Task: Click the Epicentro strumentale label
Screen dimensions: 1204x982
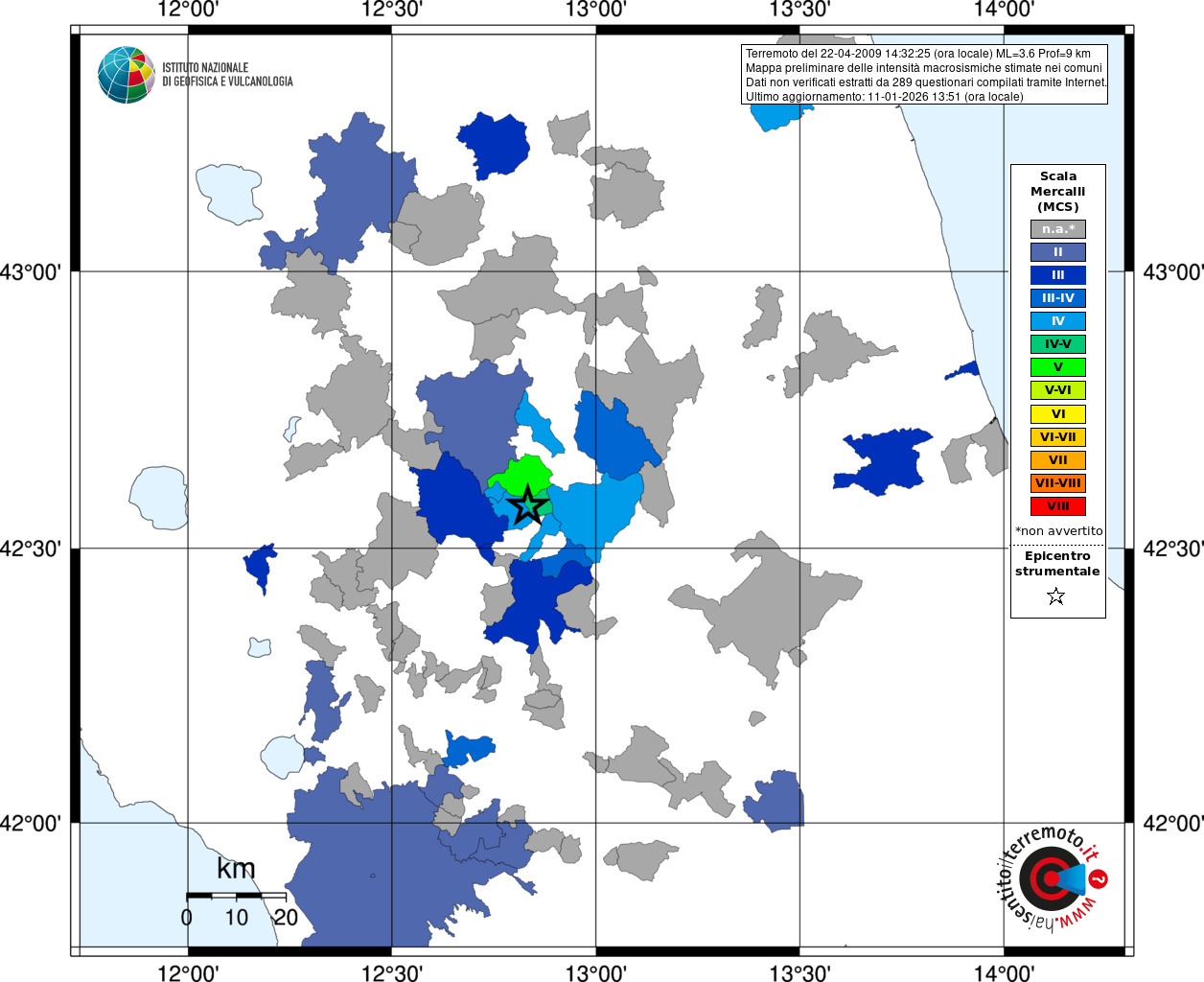Action: point(1057,564)
